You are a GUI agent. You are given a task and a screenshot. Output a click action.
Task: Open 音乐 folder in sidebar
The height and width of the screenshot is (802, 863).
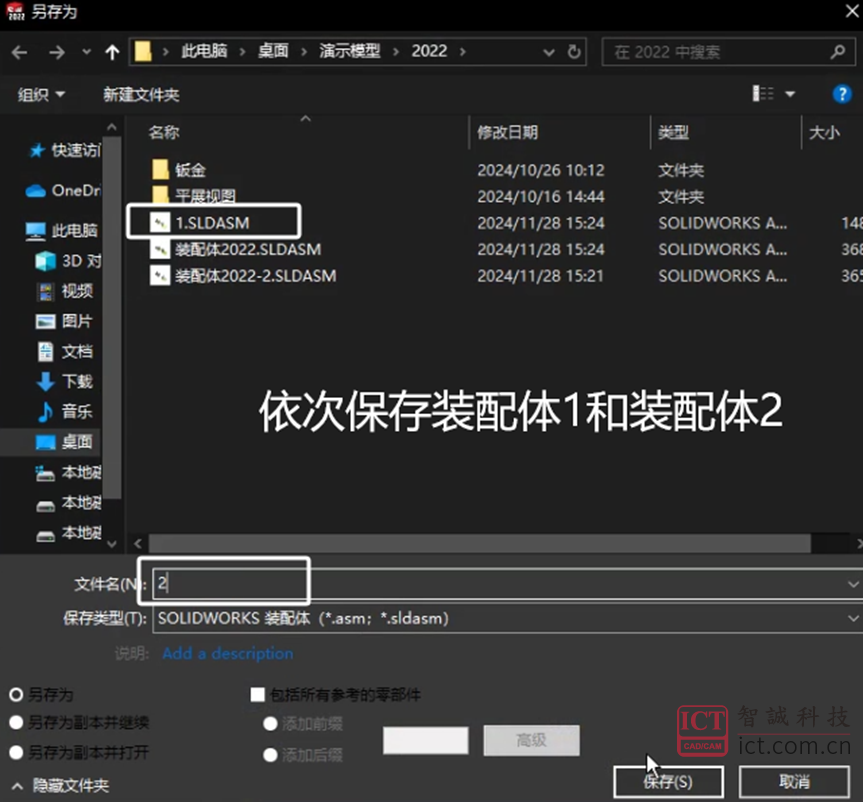click(64, 411)
